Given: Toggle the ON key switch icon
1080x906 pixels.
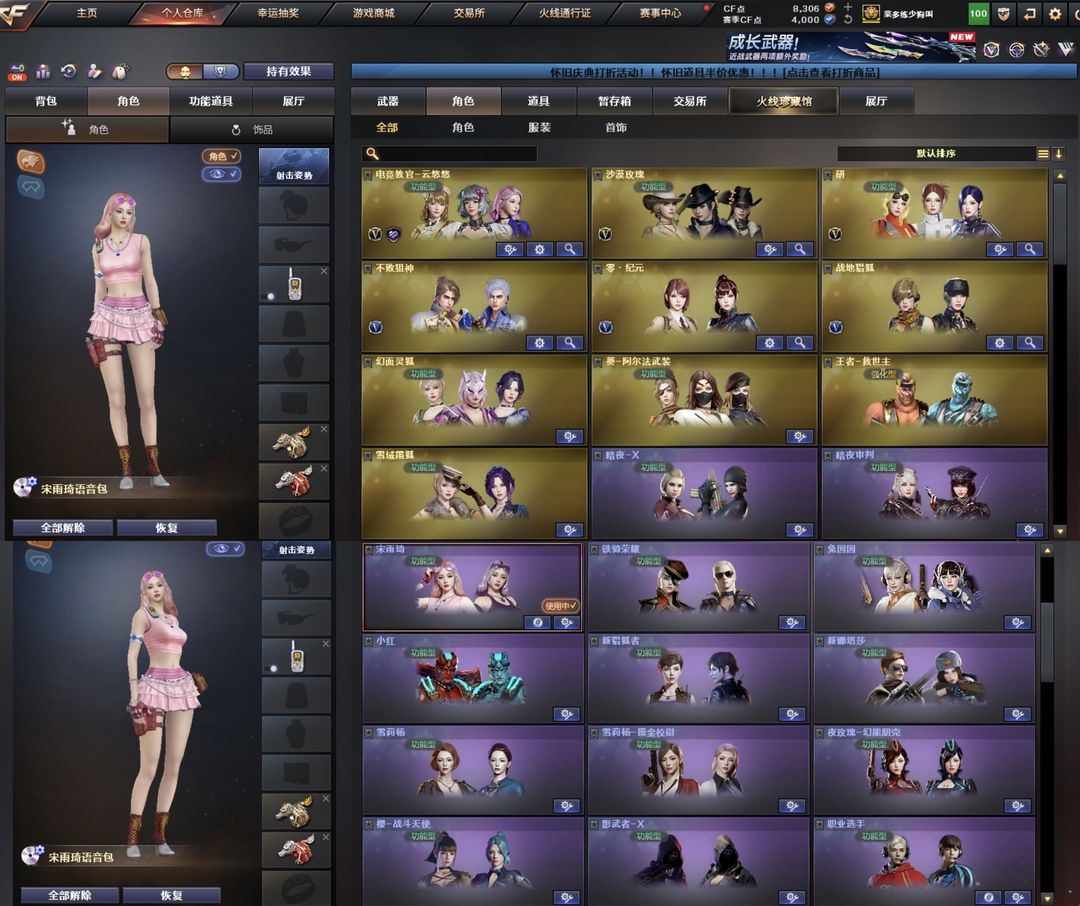Looking at the screenshot, I should point(17,71).
